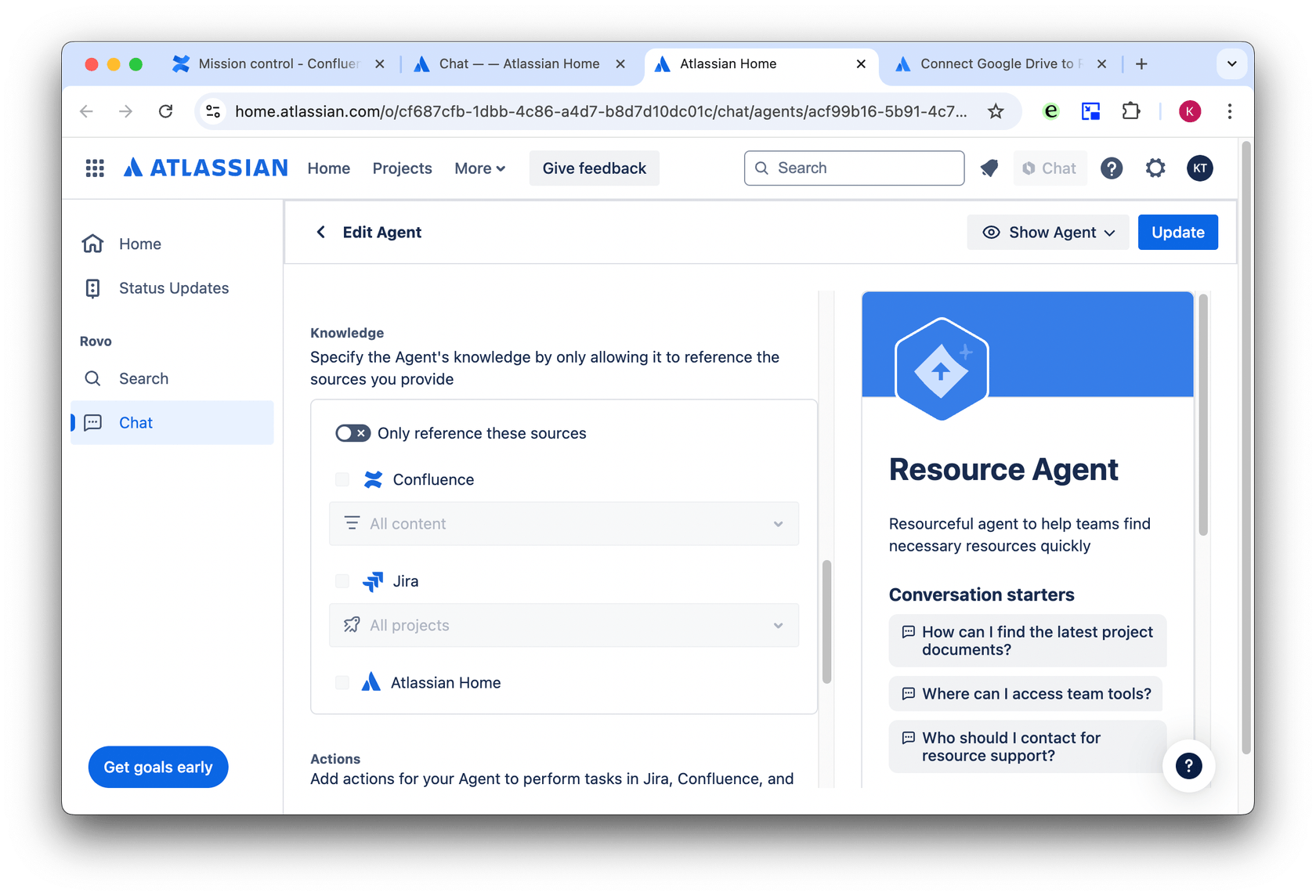Viewport: 1316px width, 896px height.
Task: Expand the All content dropdown
Action: click(x=564, y=524)
